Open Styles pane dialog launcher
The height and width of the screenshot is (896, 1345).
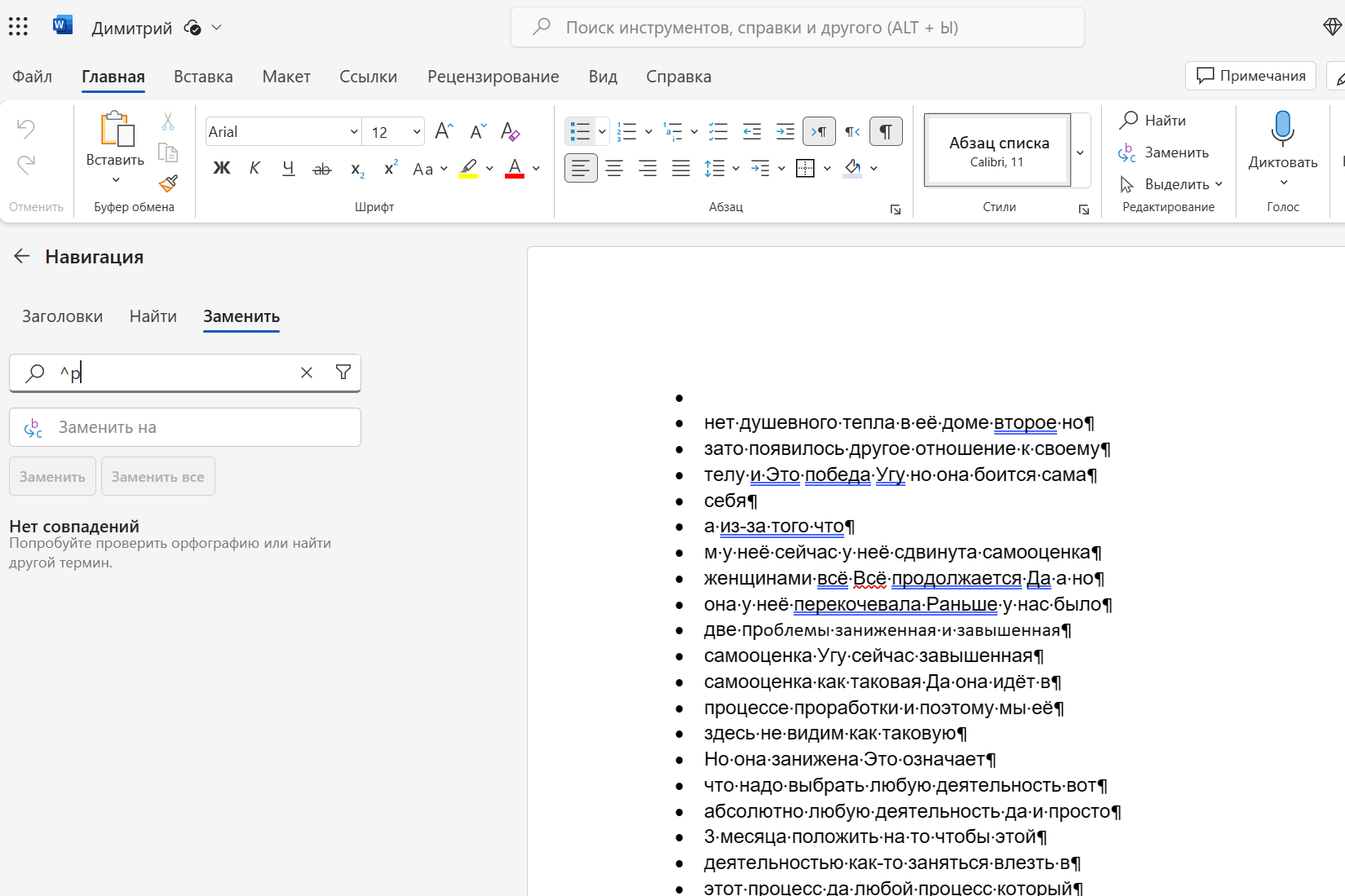[1084, 210]
